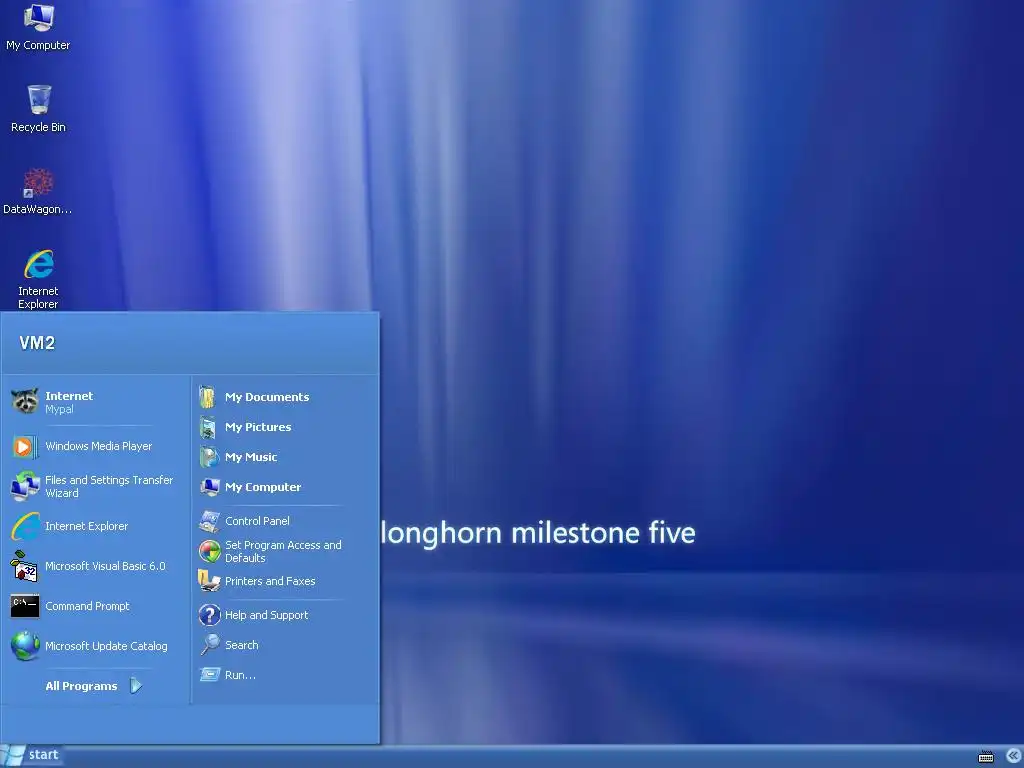
Task: Select the Command Prompt entry text
Action: (88, 606)
